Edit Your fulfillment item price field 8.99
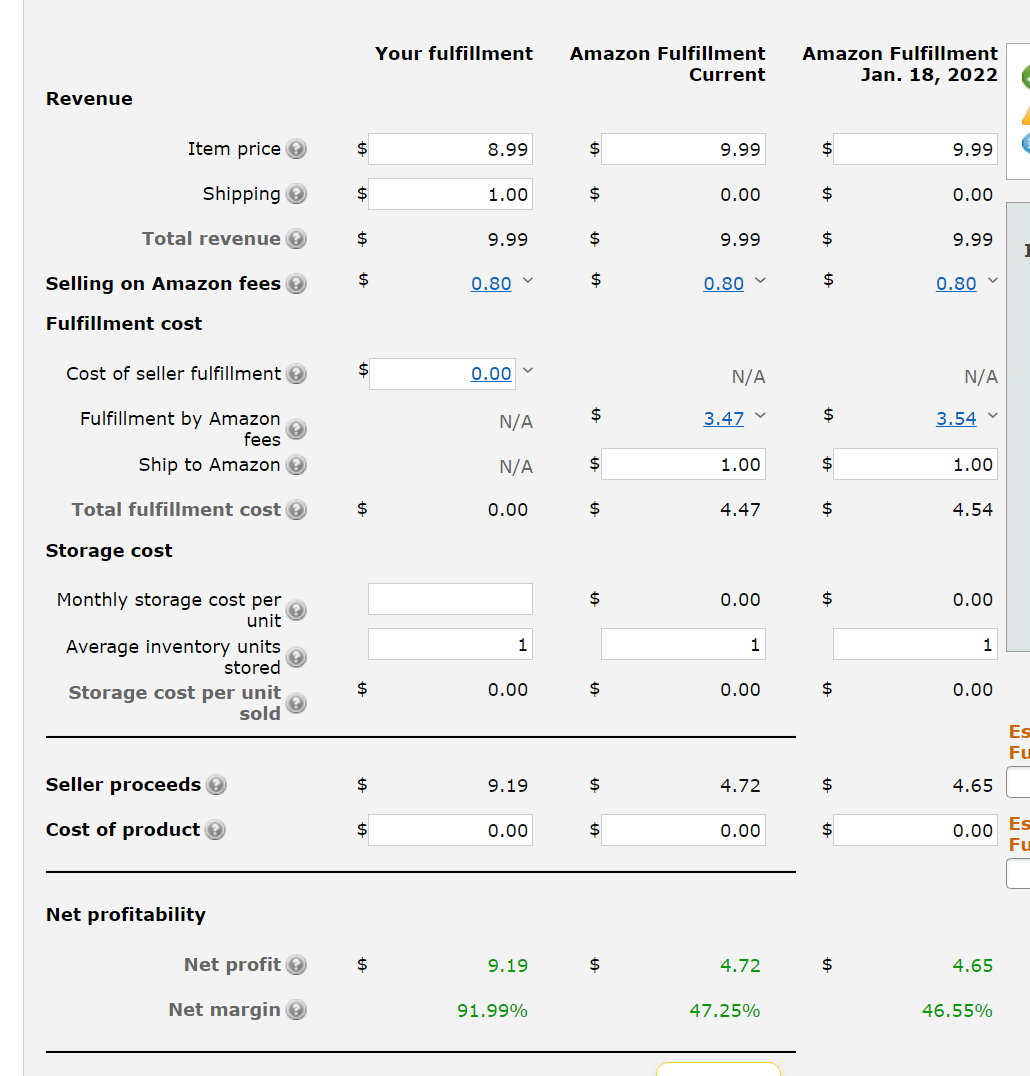1030x1076 pixels. [450, 149]
